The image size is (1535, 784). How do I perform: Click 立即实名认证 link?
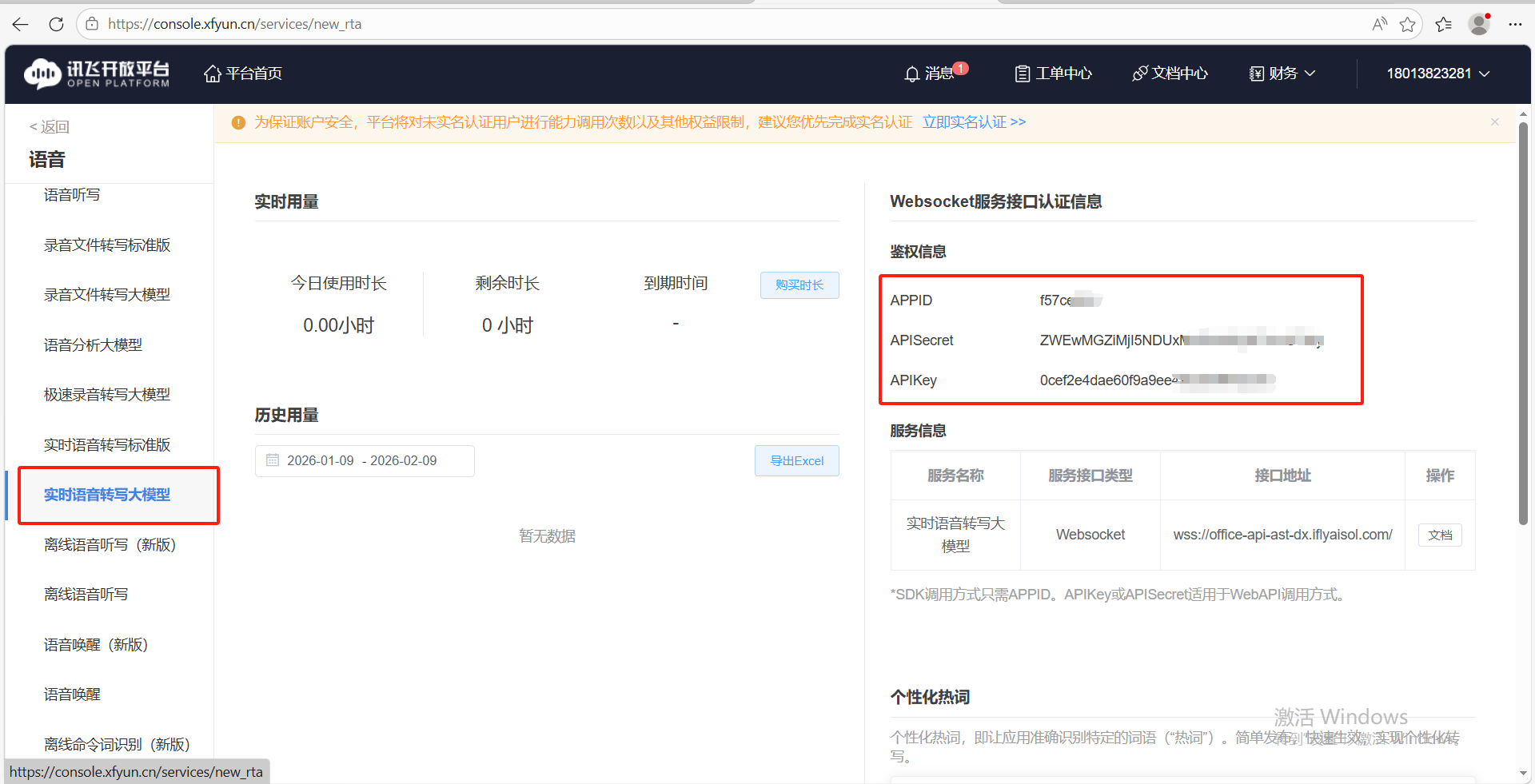coord(973,122)
